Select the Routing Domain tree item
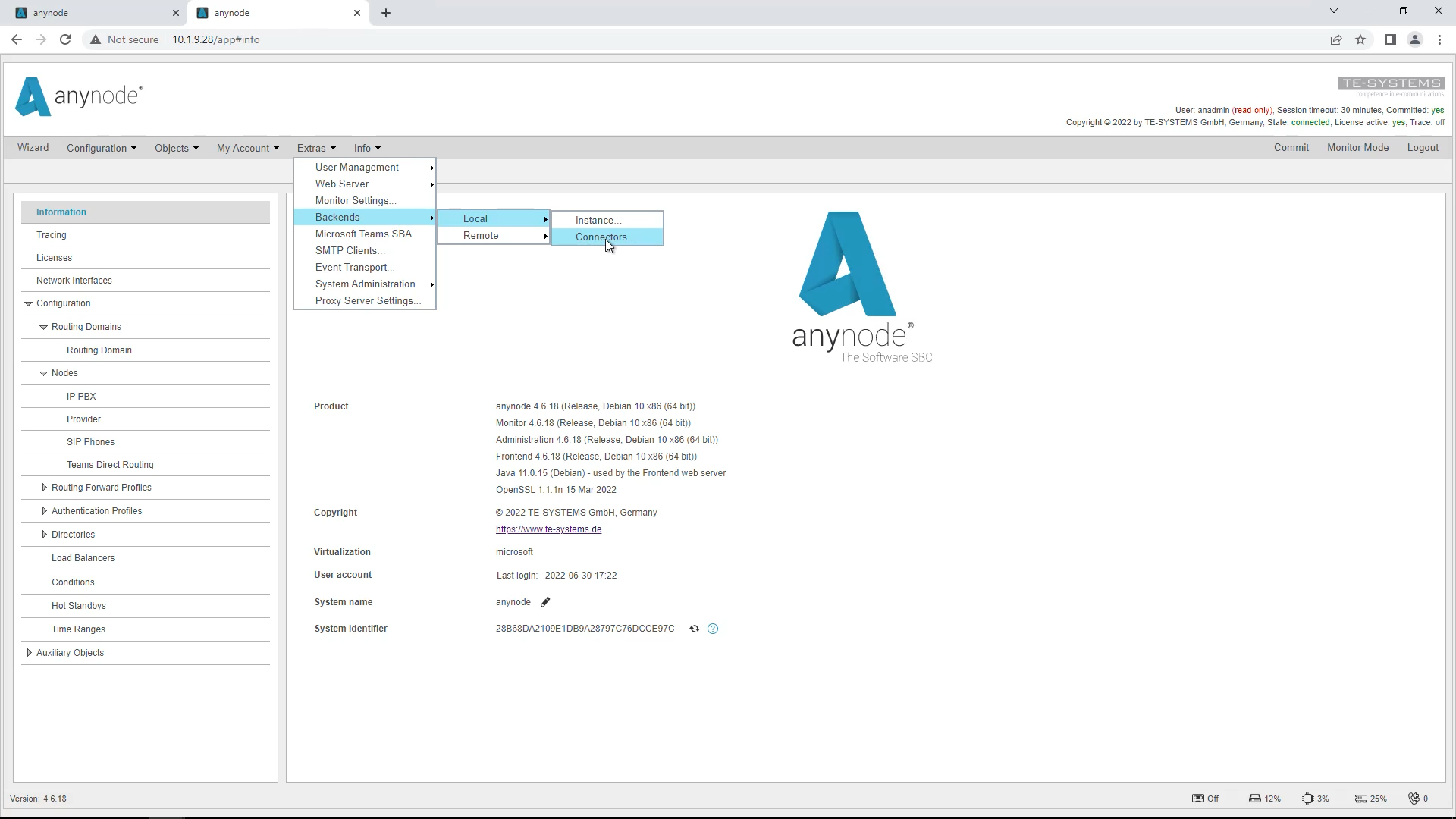1456x819 pixels. coord(146,350)
